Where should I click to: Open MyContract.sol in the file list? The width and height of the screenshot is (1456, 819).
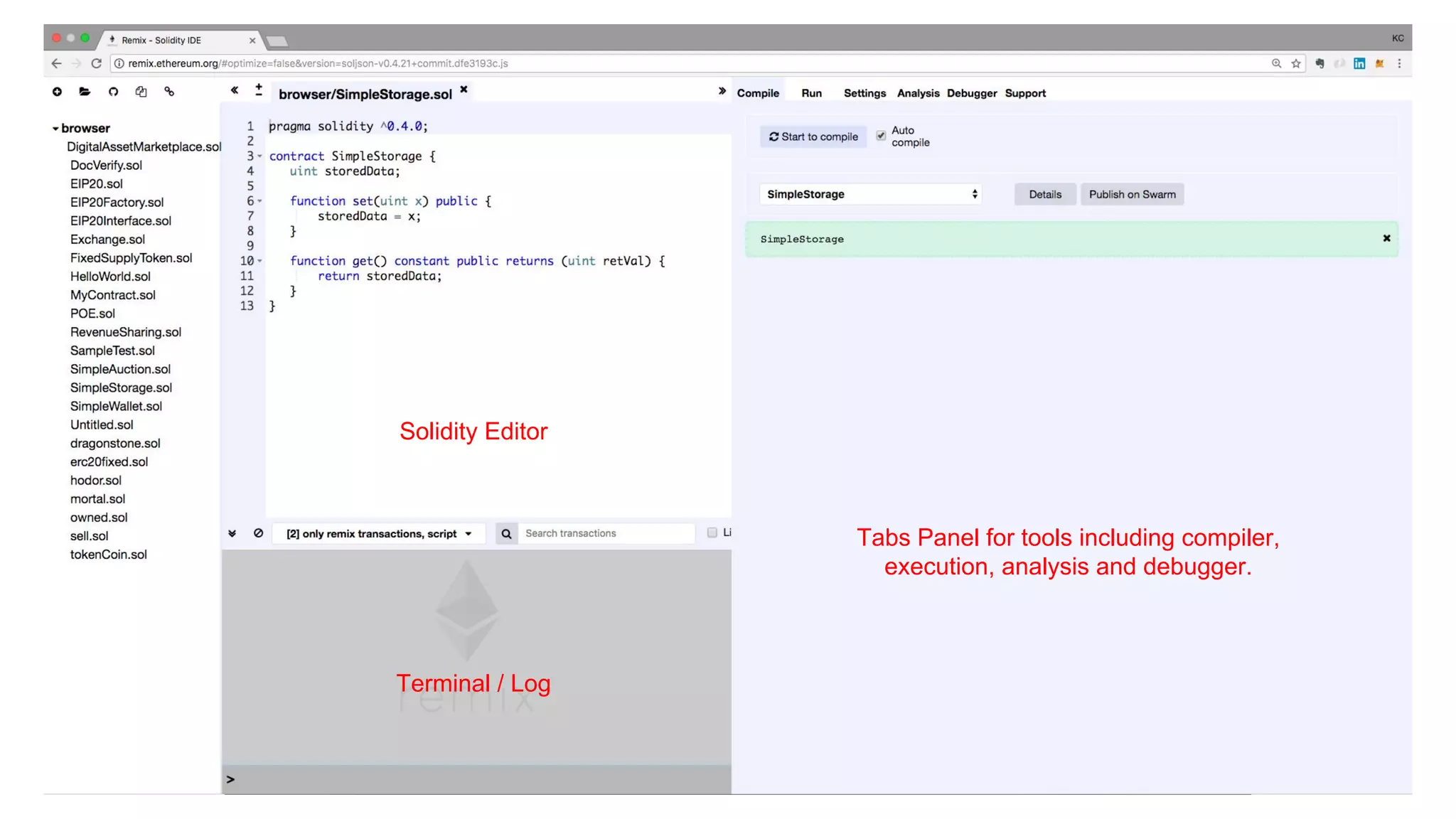coord(112,295)
